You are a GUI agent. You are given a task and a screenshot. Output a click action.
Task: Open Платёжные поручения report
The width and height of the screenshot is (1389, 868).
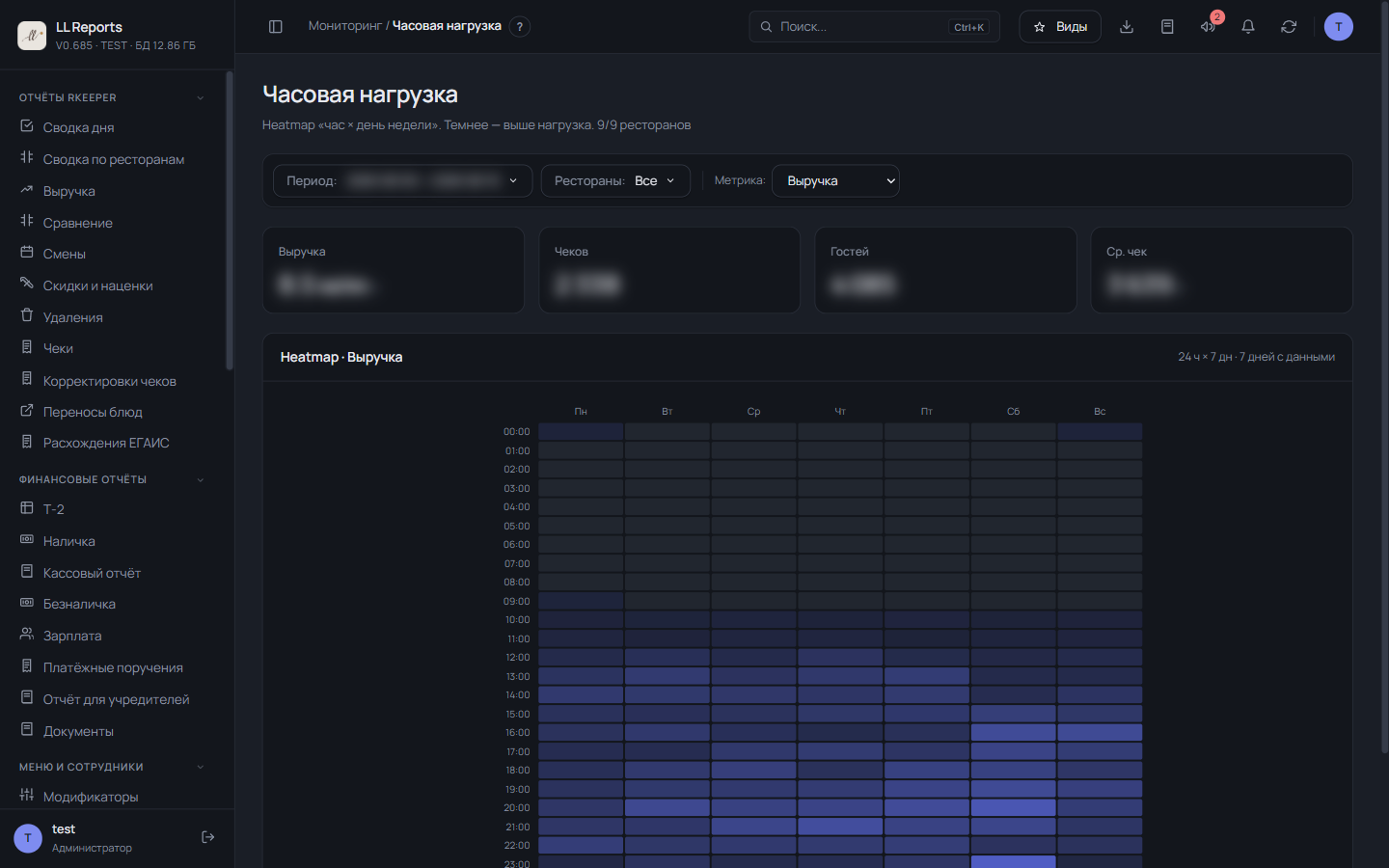[x=113, y=667]
